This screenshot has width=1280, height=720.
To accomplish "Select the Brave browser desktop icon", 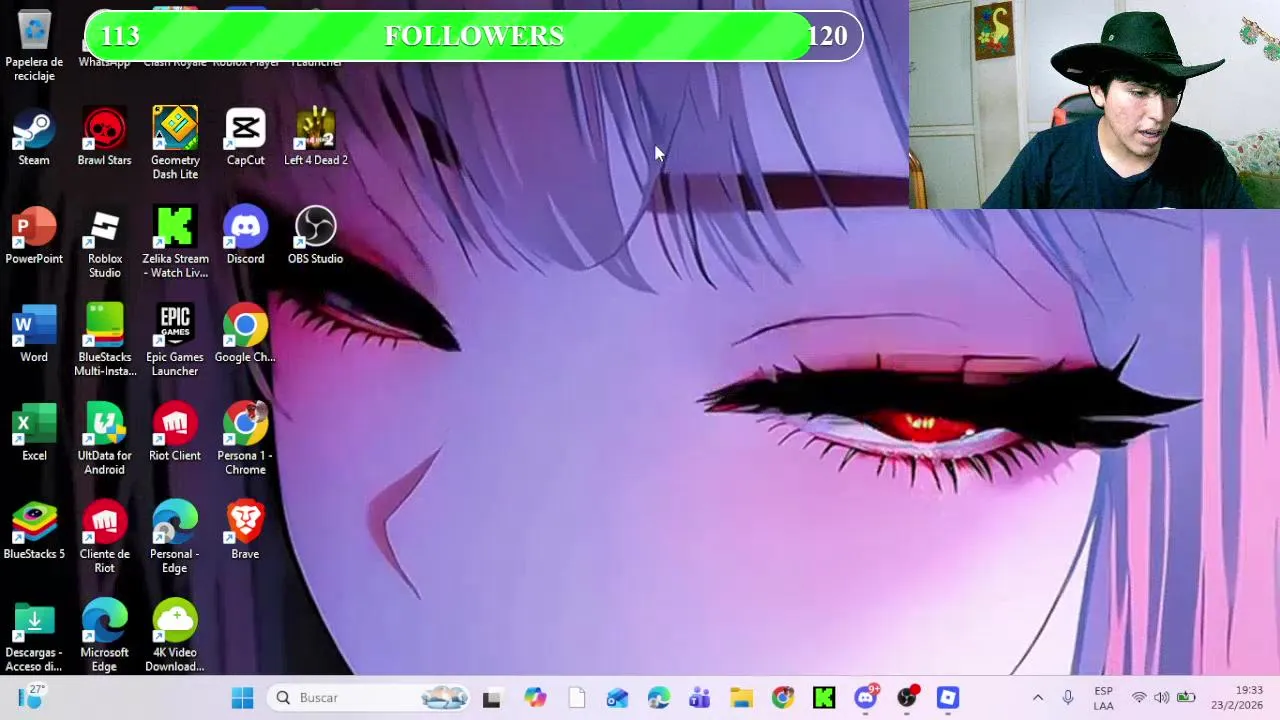I will [245, 531].
